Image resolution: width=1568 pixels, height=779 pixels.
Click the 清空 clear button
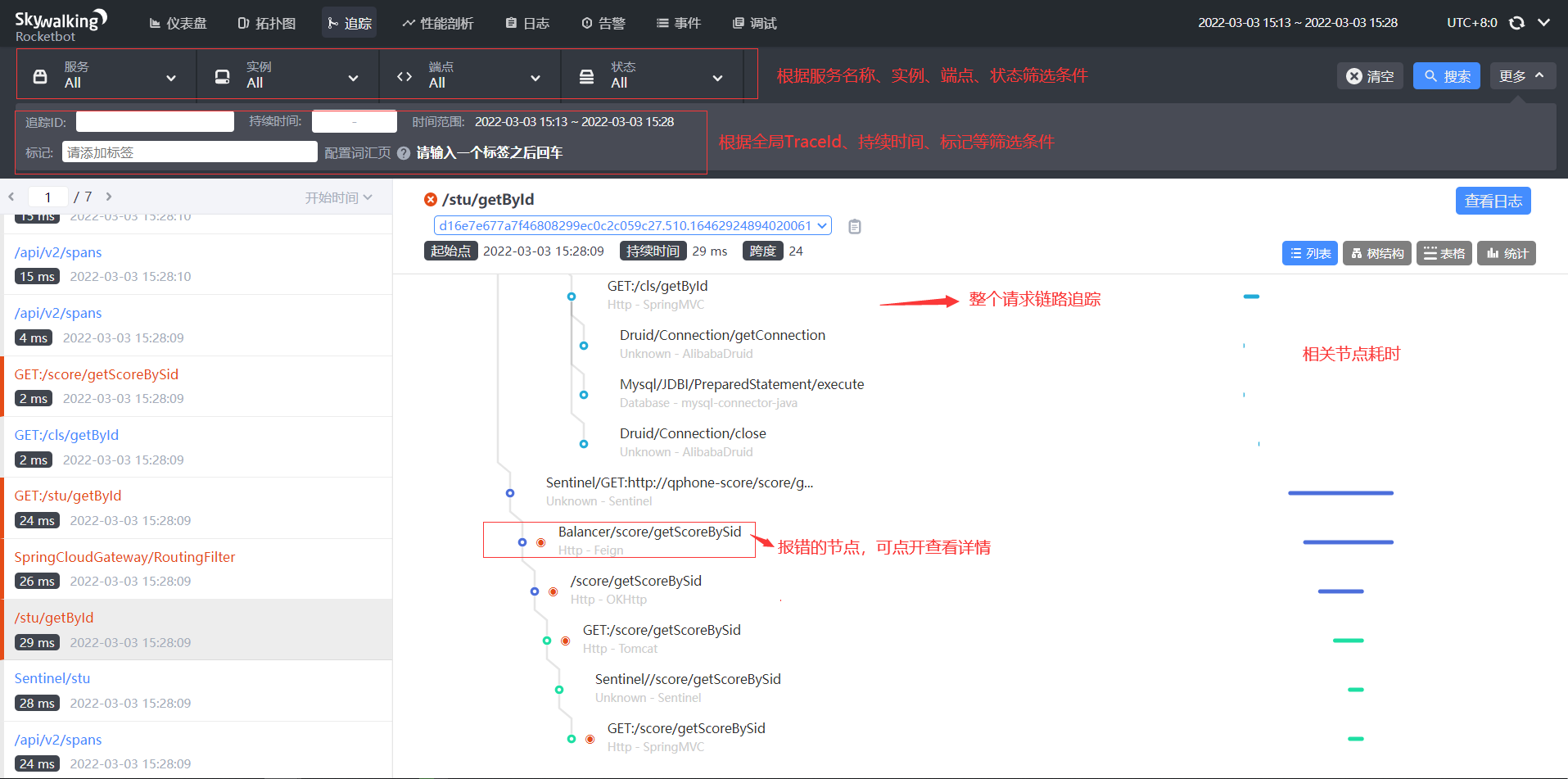coord(1370,76)
